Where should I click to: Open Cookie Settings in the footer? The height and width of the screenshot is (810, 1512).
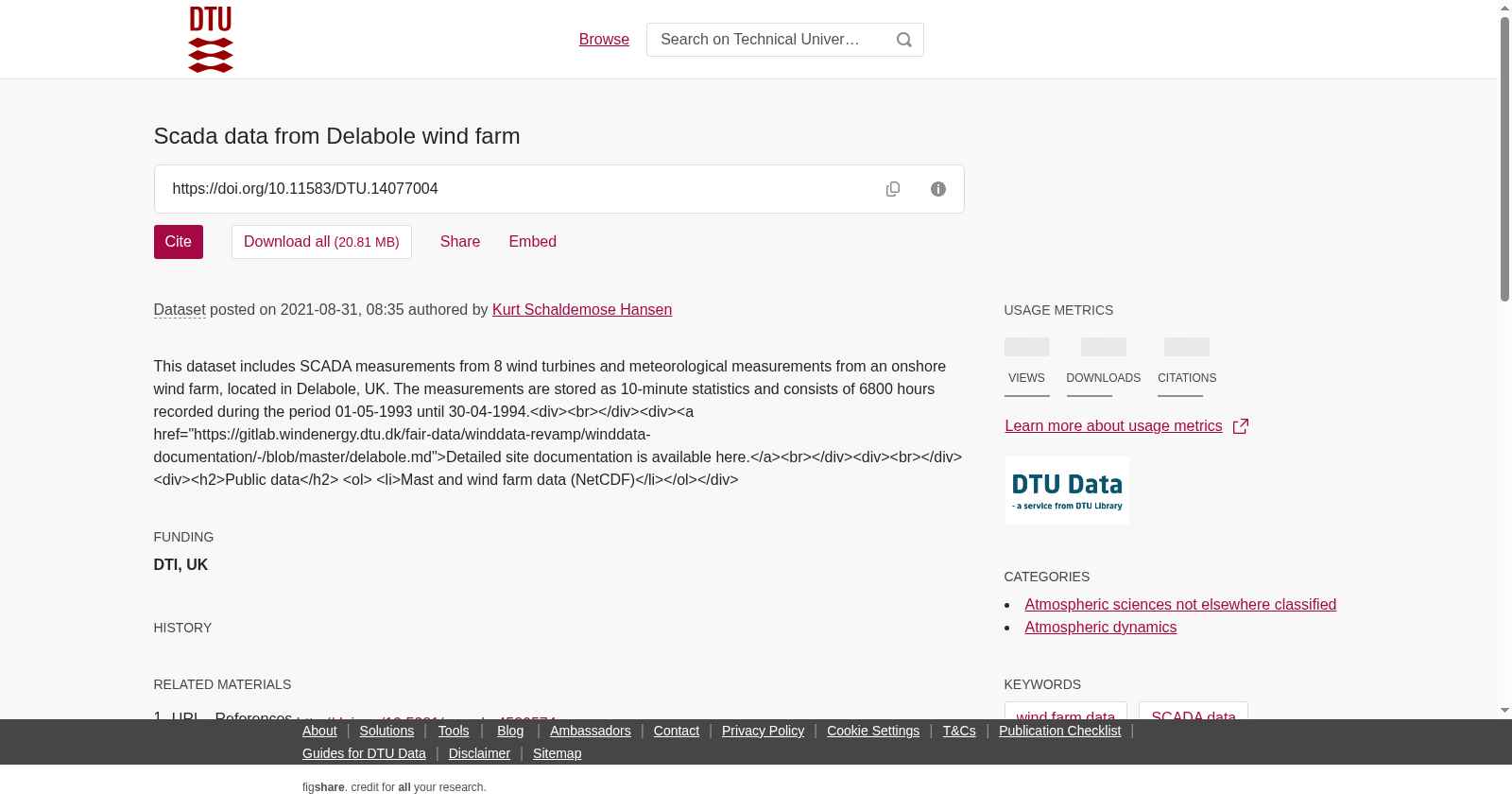873,731
